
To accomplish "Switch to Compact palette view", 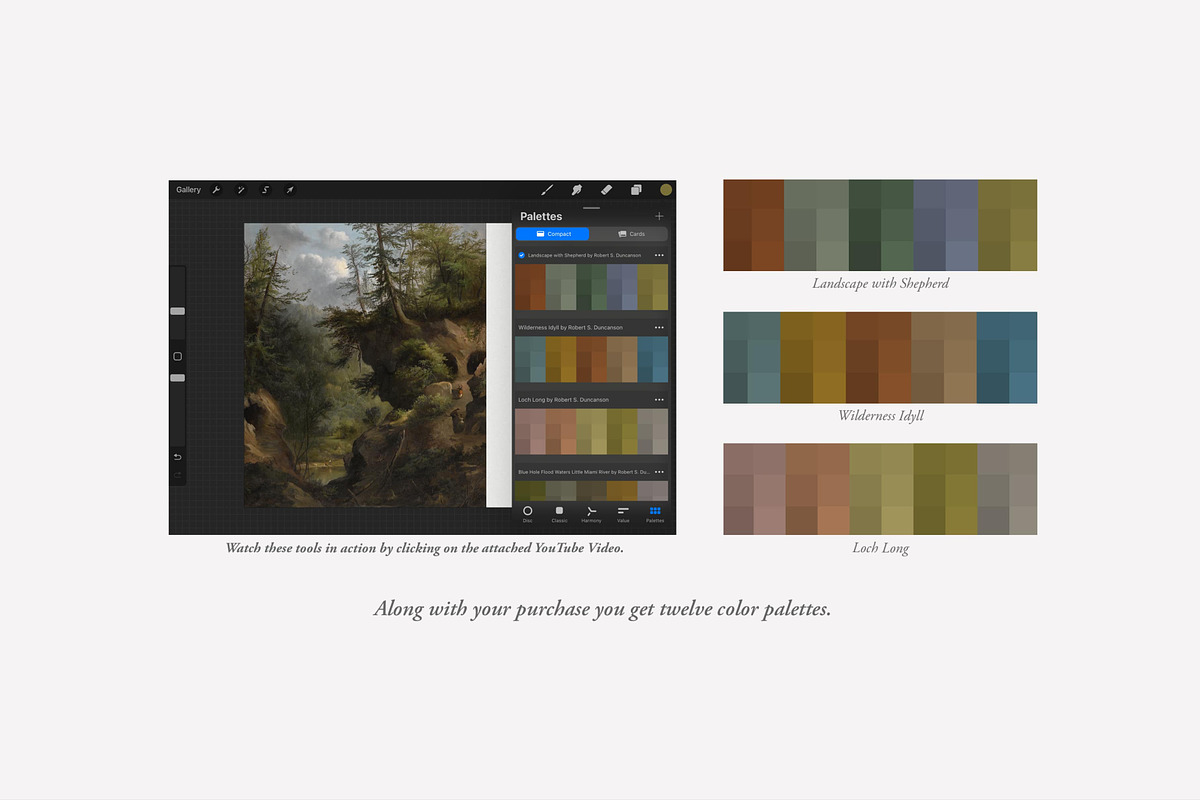I will (x=554, y=234).
